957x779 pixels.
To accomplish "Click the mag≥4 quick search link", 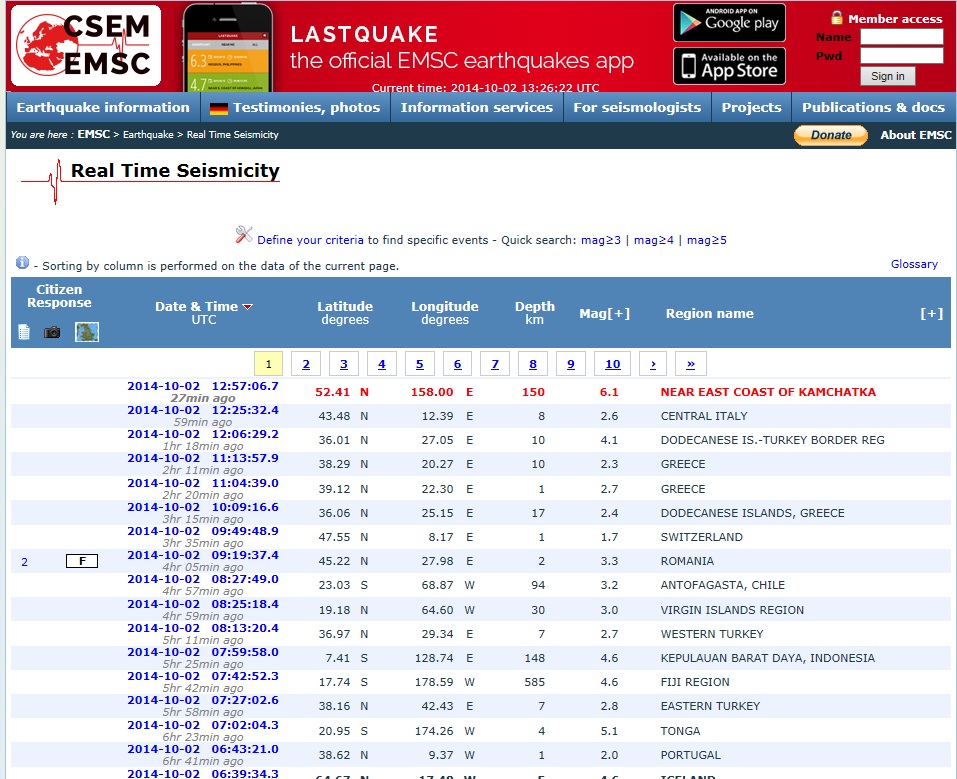I will pyautogui.click(x=654, y=240).
